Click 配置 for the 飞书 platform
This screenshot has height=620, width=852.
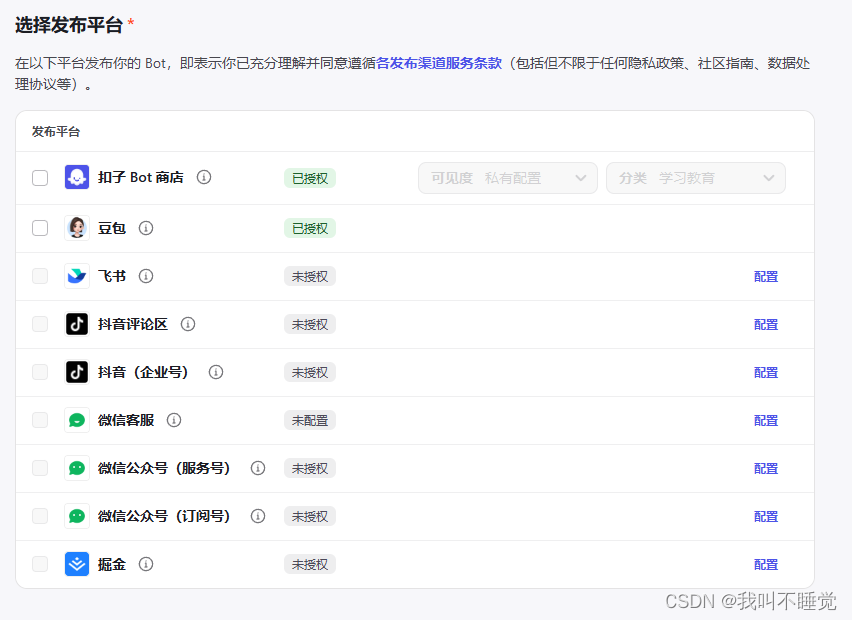coord(766,277)
